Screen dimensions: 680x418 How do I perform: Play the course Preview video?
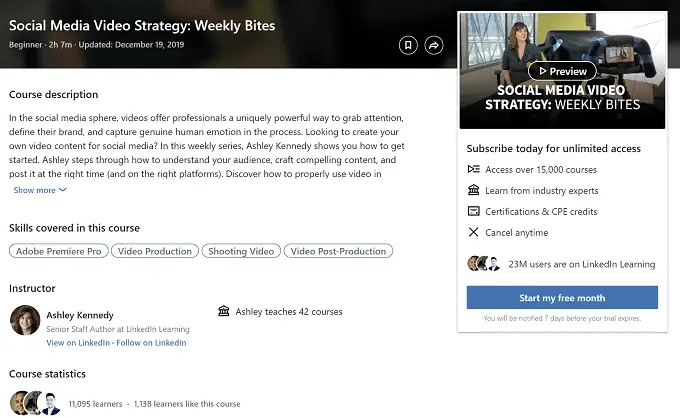pos(562,71)
